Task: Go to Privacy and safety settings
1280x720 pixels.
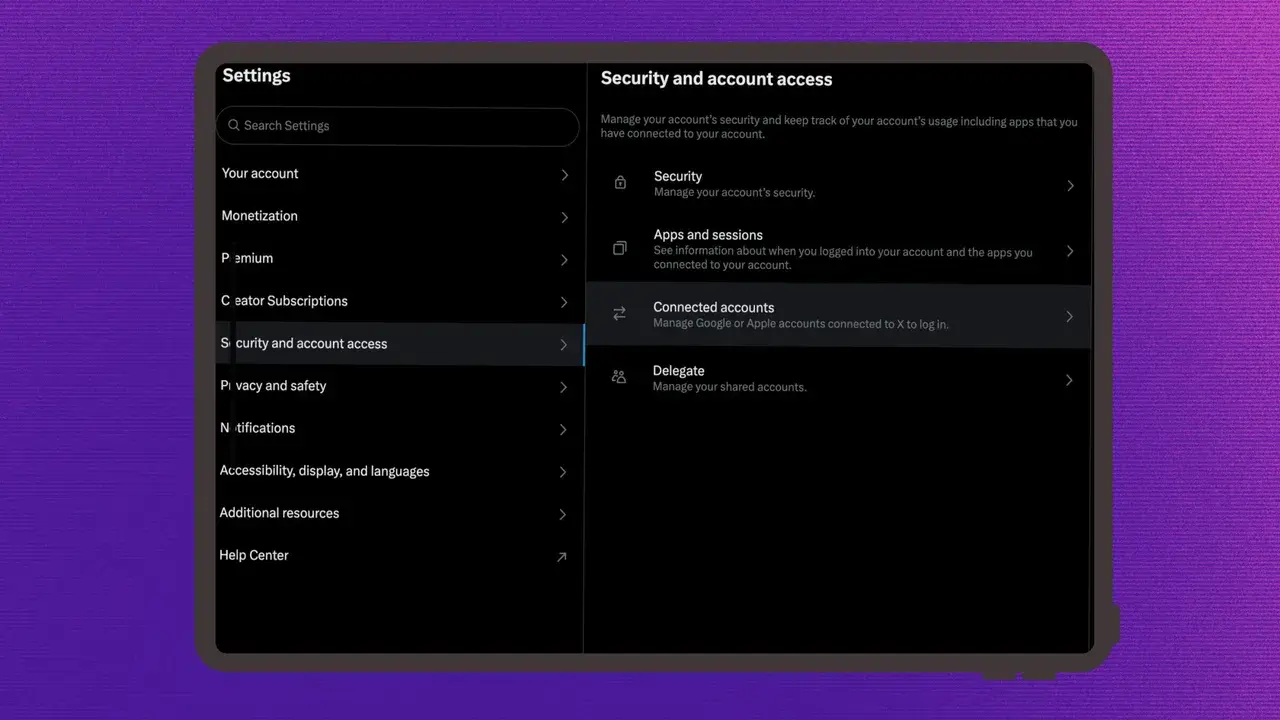Action: click(x=274, y=386)
